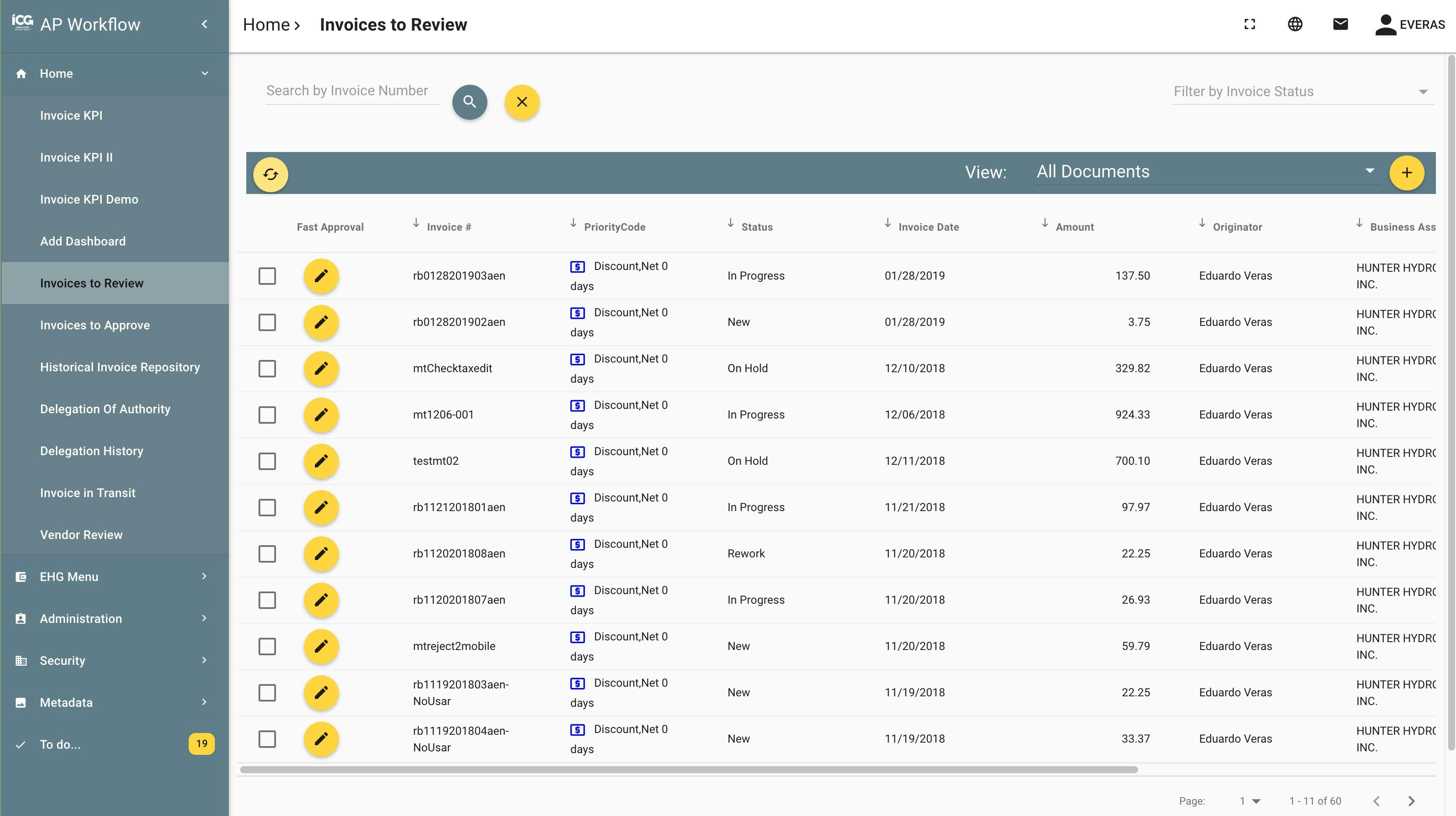
Task: Click the vertical page scrollbar
Action: tap(1451, 403)
